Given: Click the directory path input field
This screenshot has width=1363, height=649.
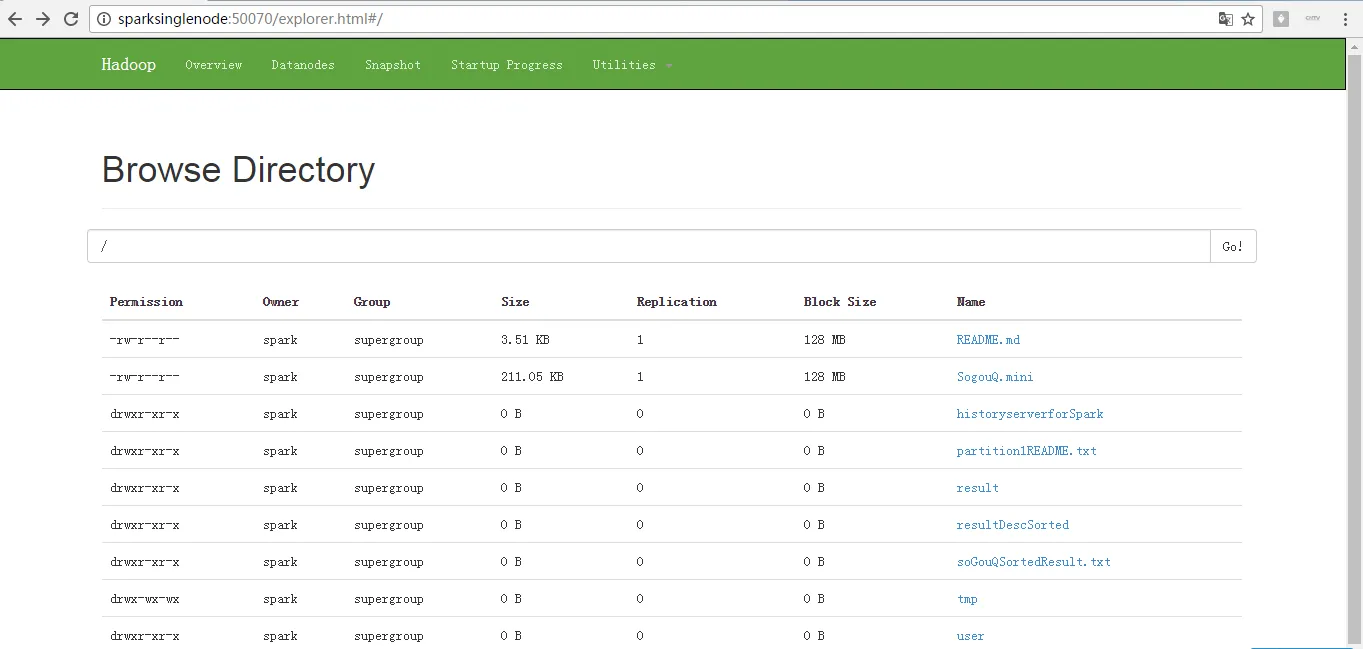Looking at the screenshot, I should tap(649, 246).
